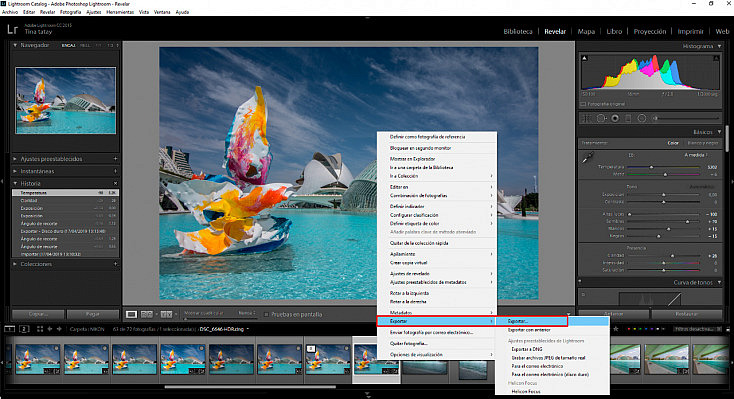Image resolution: width=734 pixels, height=399 pixels.
Task: Expand the Instantáneas panel
Action: (x=15, y=171)
